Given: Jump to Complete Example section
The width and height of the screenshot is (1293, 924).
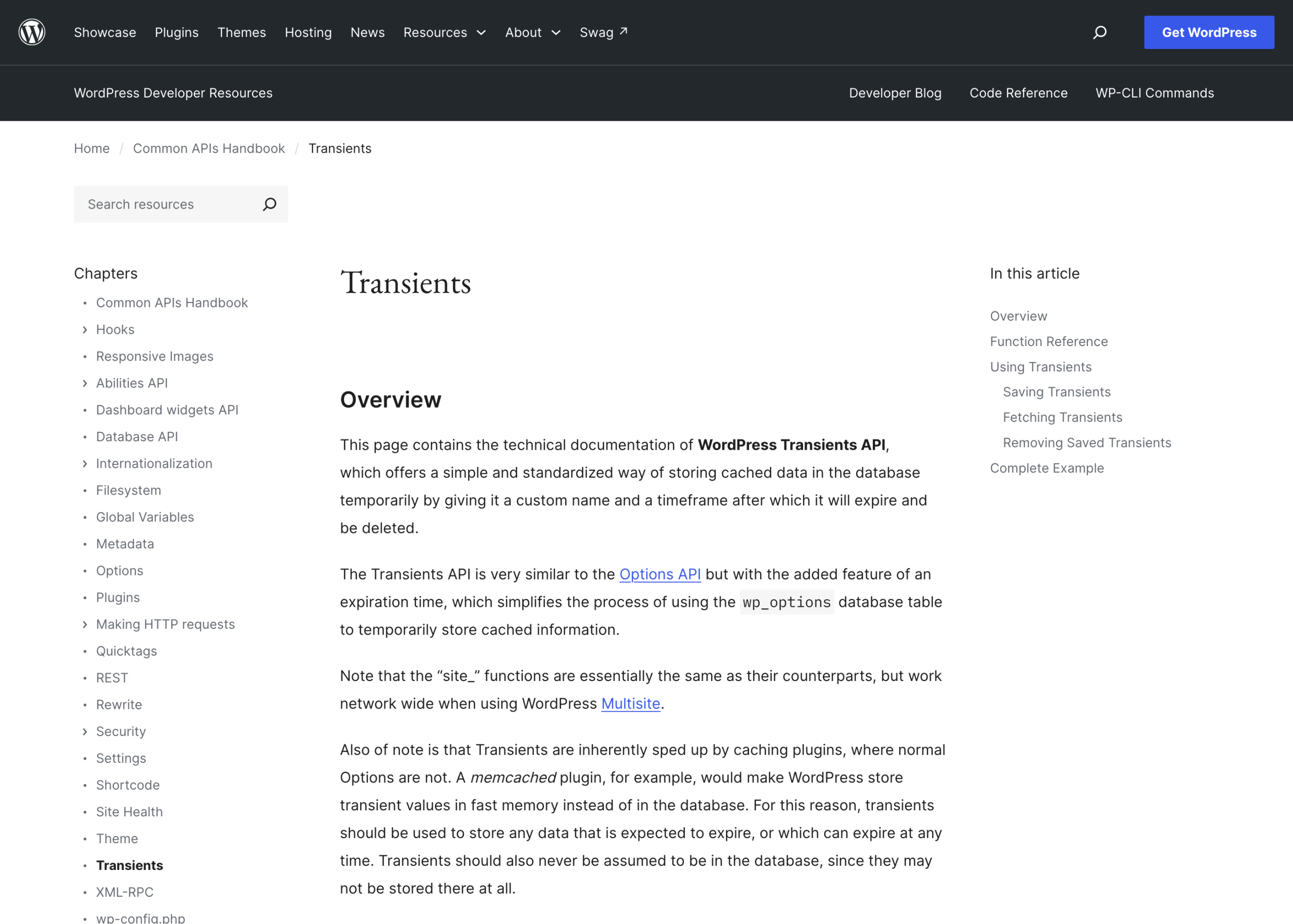Looking at the screenshot, I should 1047,468.
